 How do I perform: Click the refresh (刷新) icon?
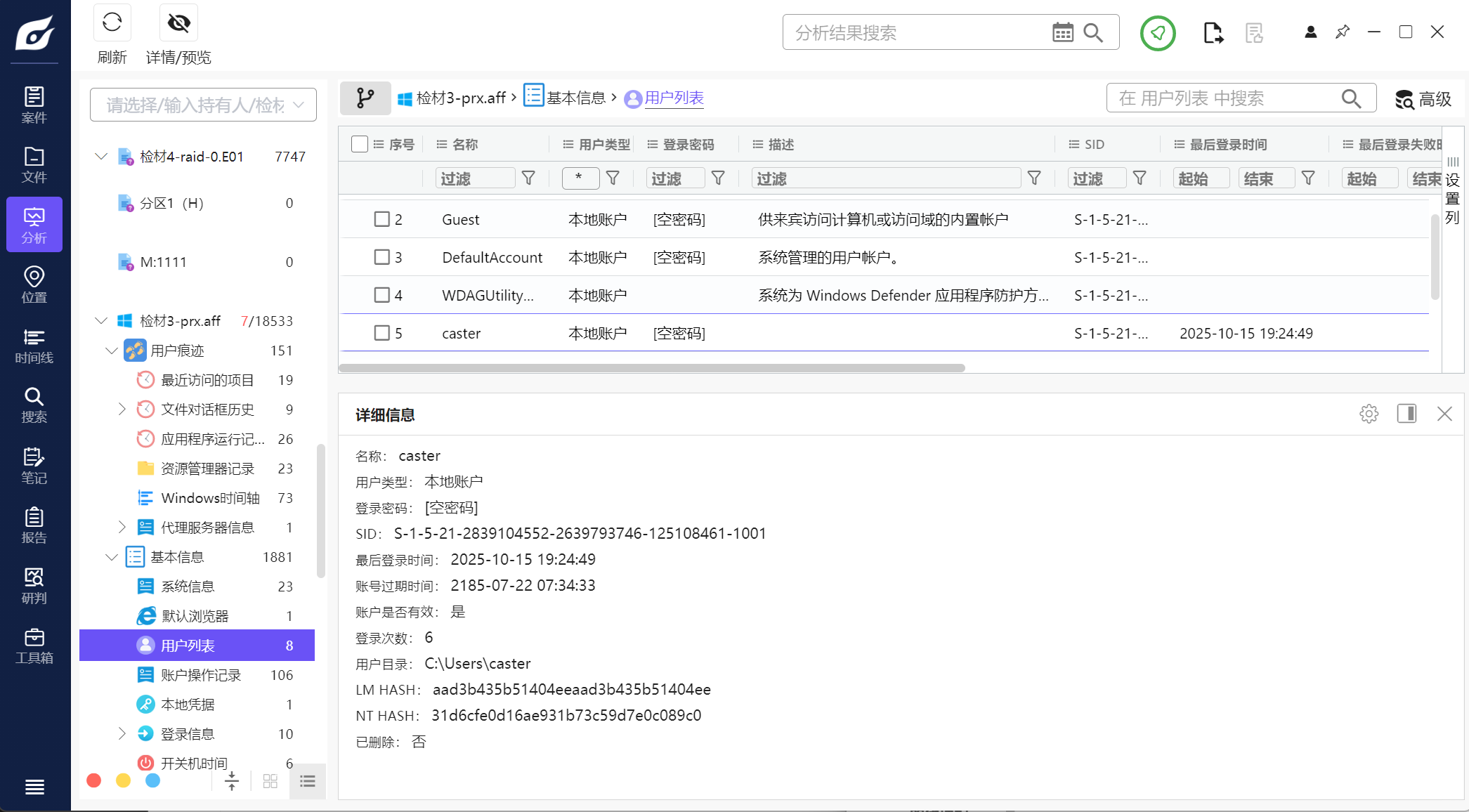point(112,23)
